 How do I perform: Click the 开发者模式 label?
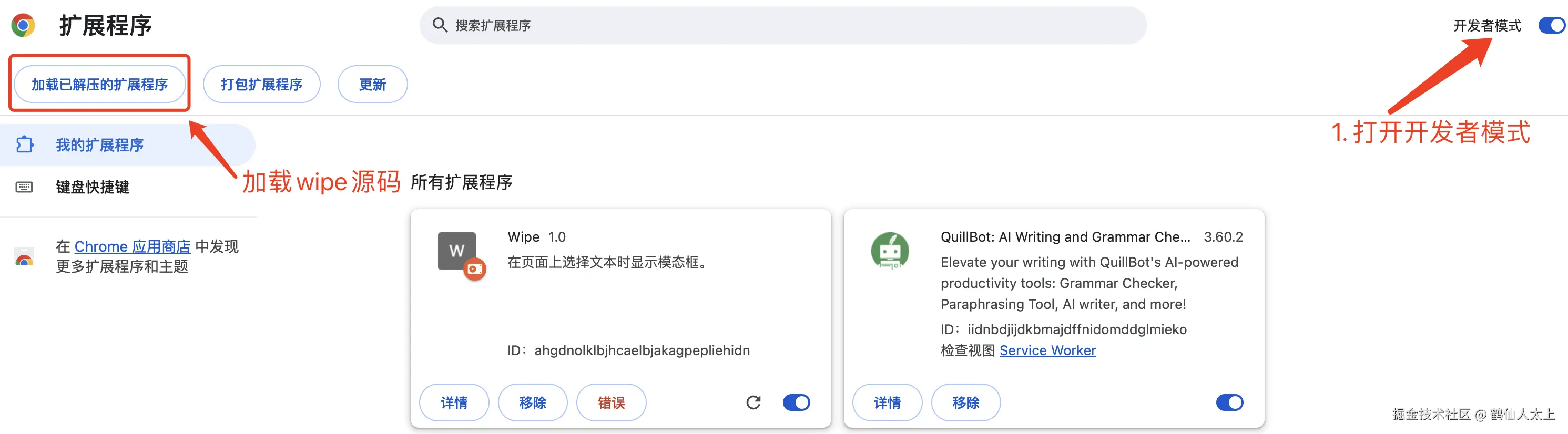point(1487,26)
